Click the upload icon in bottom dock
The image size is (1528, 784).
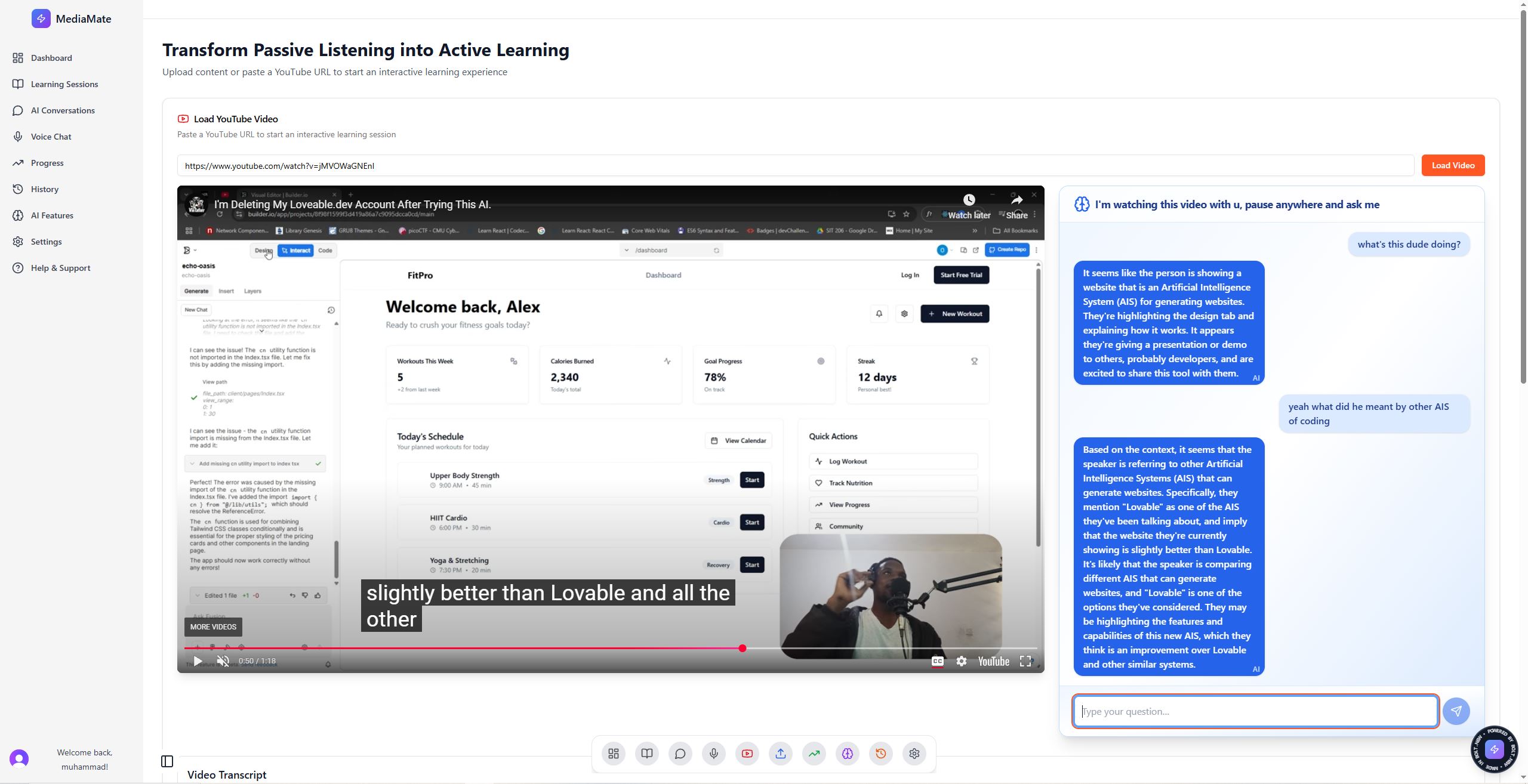point(780,754)
